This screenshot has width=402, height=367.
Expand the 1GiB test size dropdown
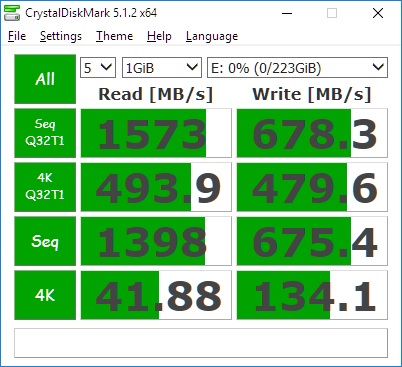[x=162, y=68]
